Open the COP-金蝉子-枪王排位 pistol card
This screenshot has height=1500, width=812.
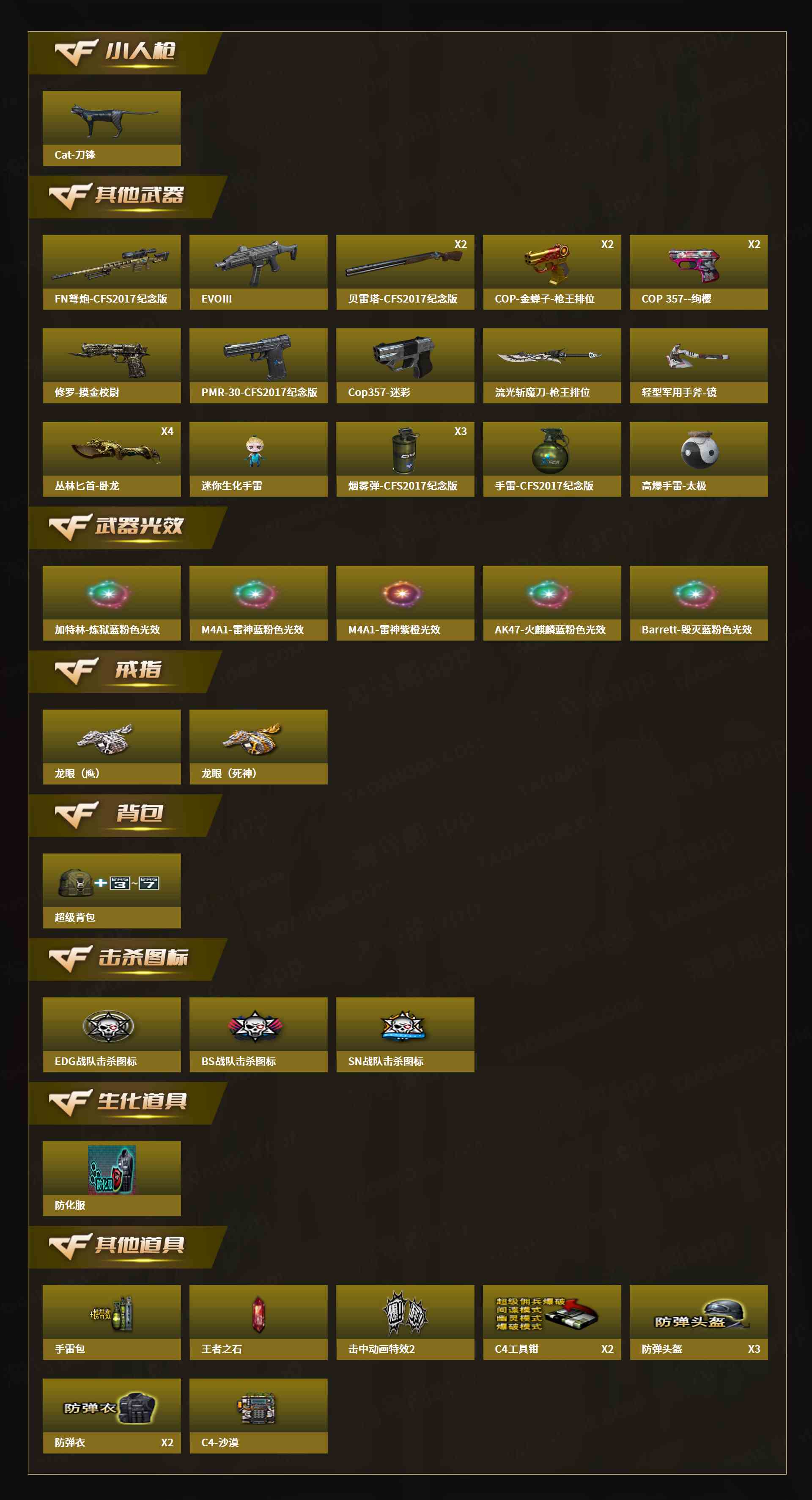pyautogui.click(x=552, y=272)
